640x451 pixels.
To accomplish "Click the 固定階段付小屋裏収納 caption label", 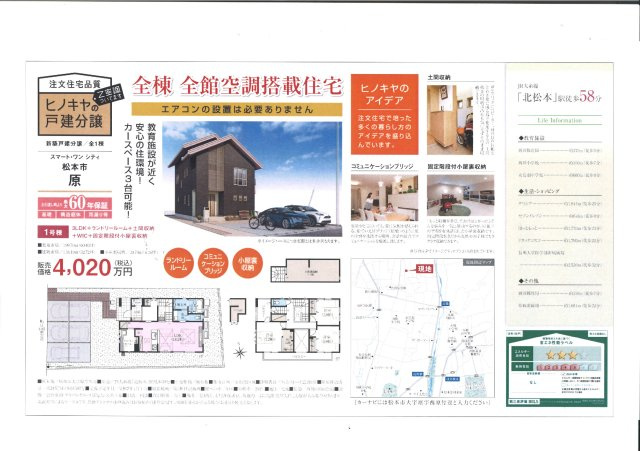I will click(457, 167).
